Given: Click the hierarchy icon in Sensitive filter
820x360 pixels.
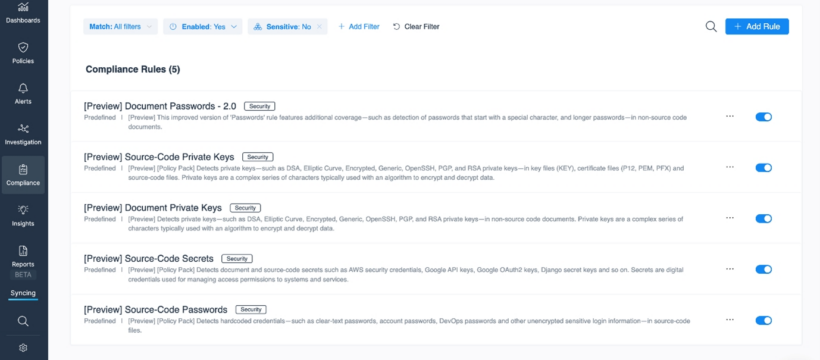Looking at the screenshot, I should coord(257,27).
